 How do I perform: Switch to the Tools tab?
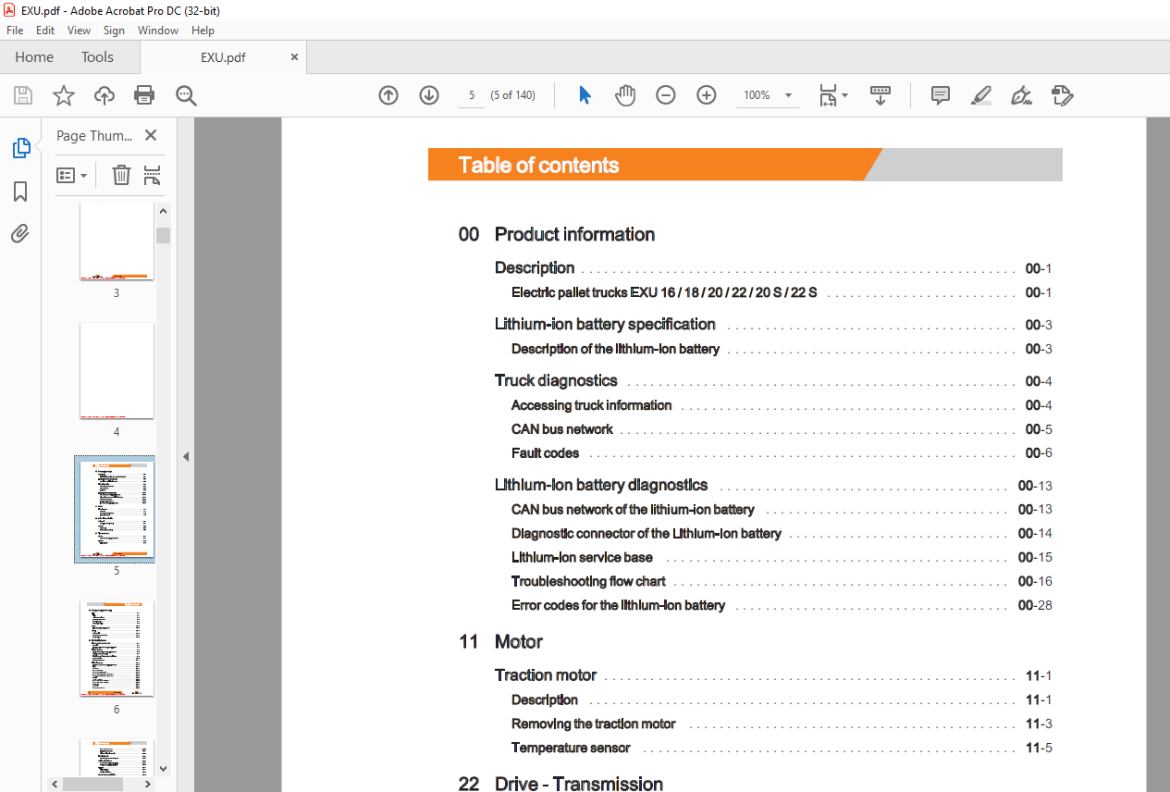click(97, 57)
